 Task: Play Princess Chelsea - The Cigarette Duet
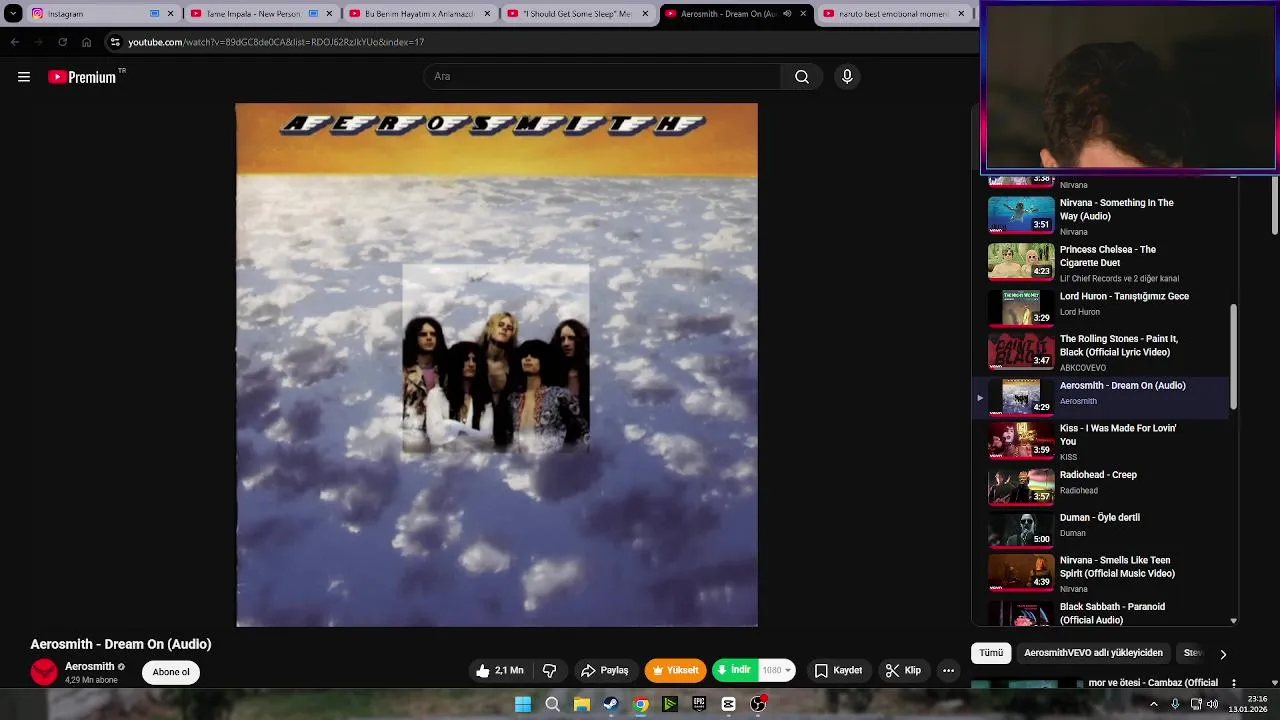coord(1100,263)
